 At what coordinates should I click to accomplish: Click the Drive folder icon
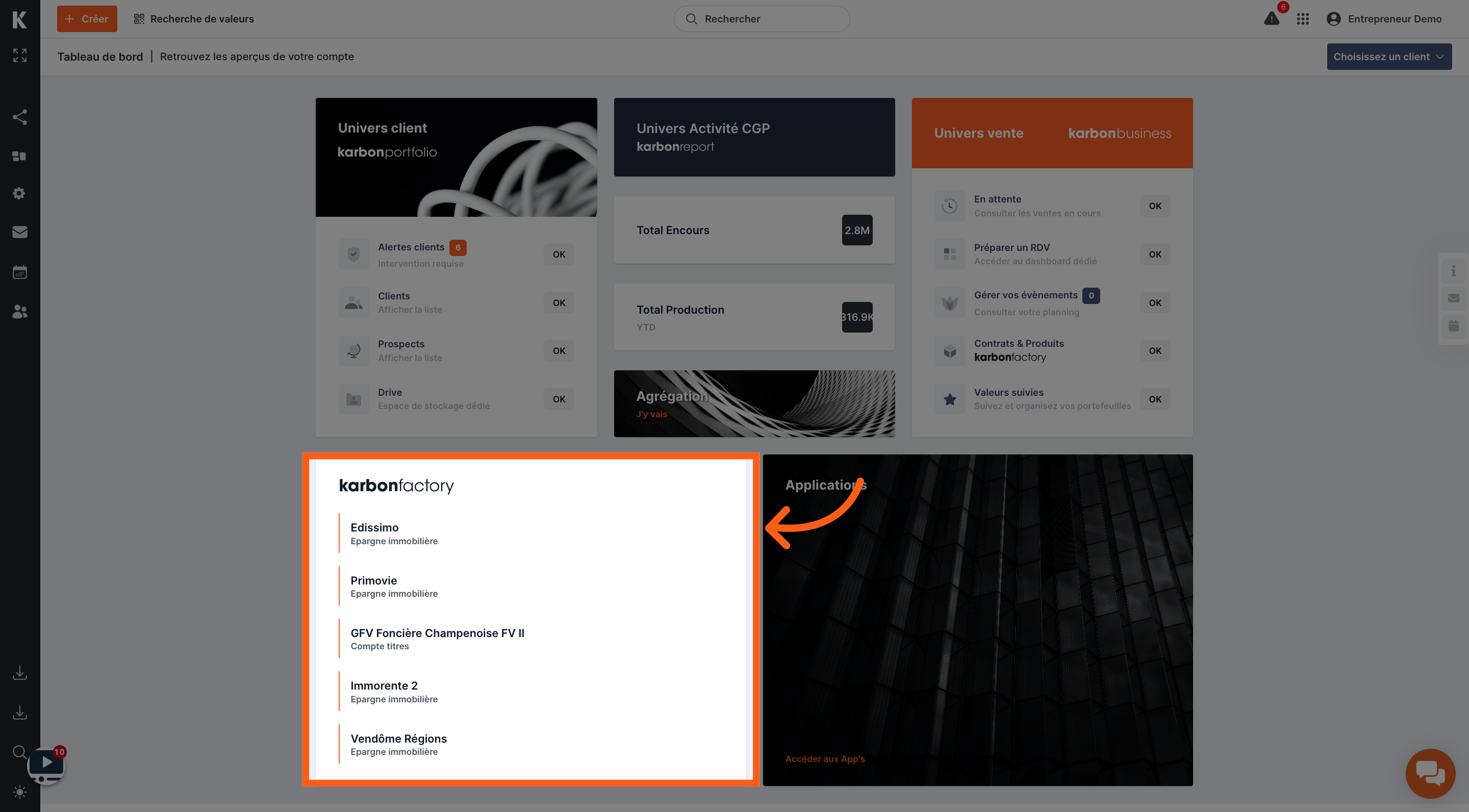click(x=353, y=399)
